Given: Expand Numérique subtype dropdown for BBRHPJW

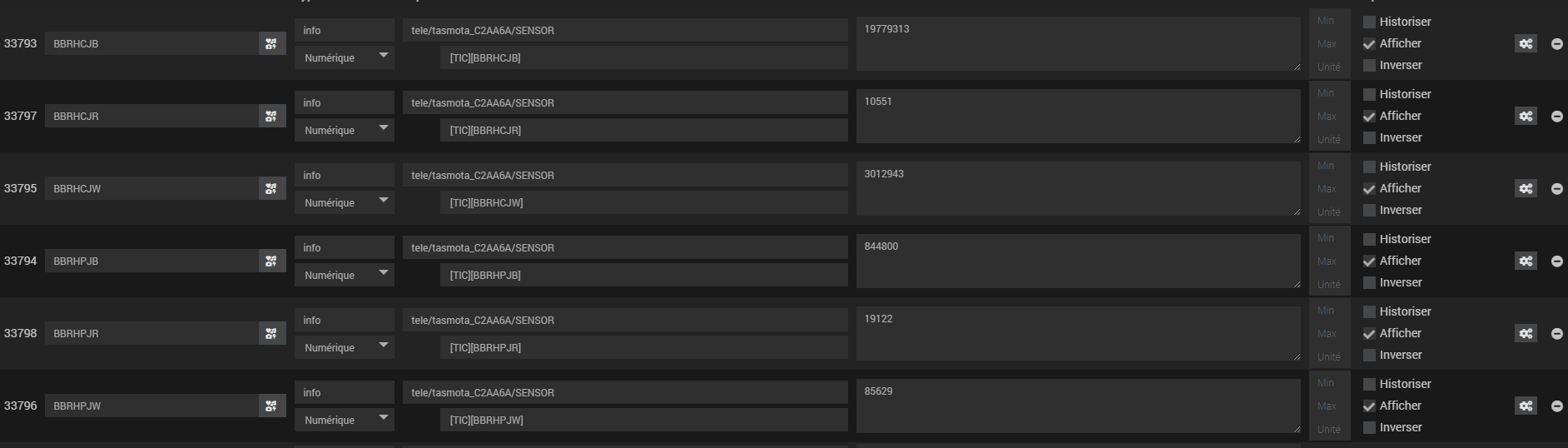Looking at the screenshot, I should pos(345,420).
